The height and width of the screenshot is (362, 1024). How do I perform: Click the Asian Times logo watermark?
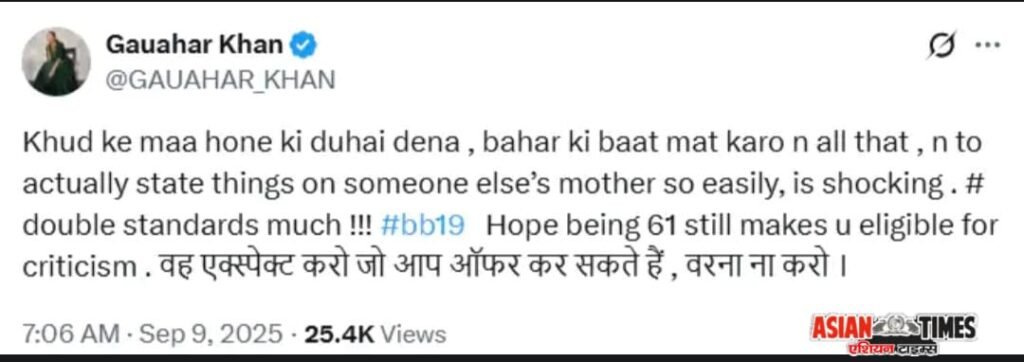click(x=893, y=327)
